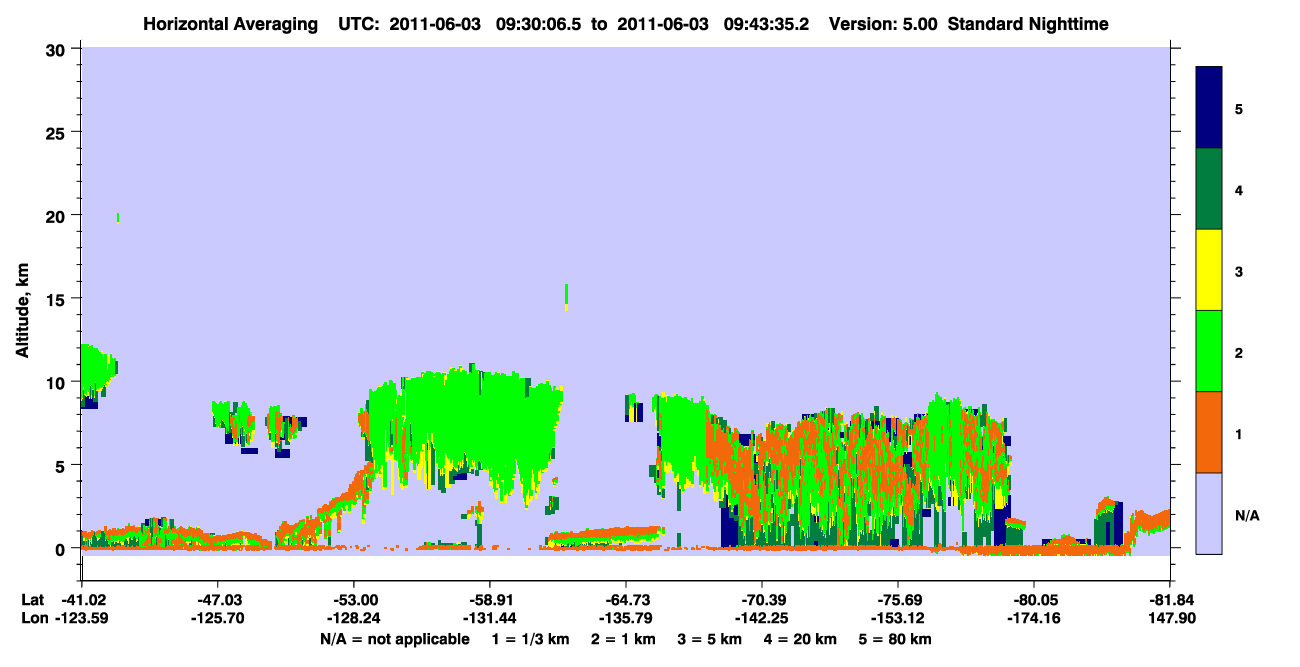Click the dark blue level 5 color swatch
This screenshot has height=667, width=1300.
tap(1209, 108)
